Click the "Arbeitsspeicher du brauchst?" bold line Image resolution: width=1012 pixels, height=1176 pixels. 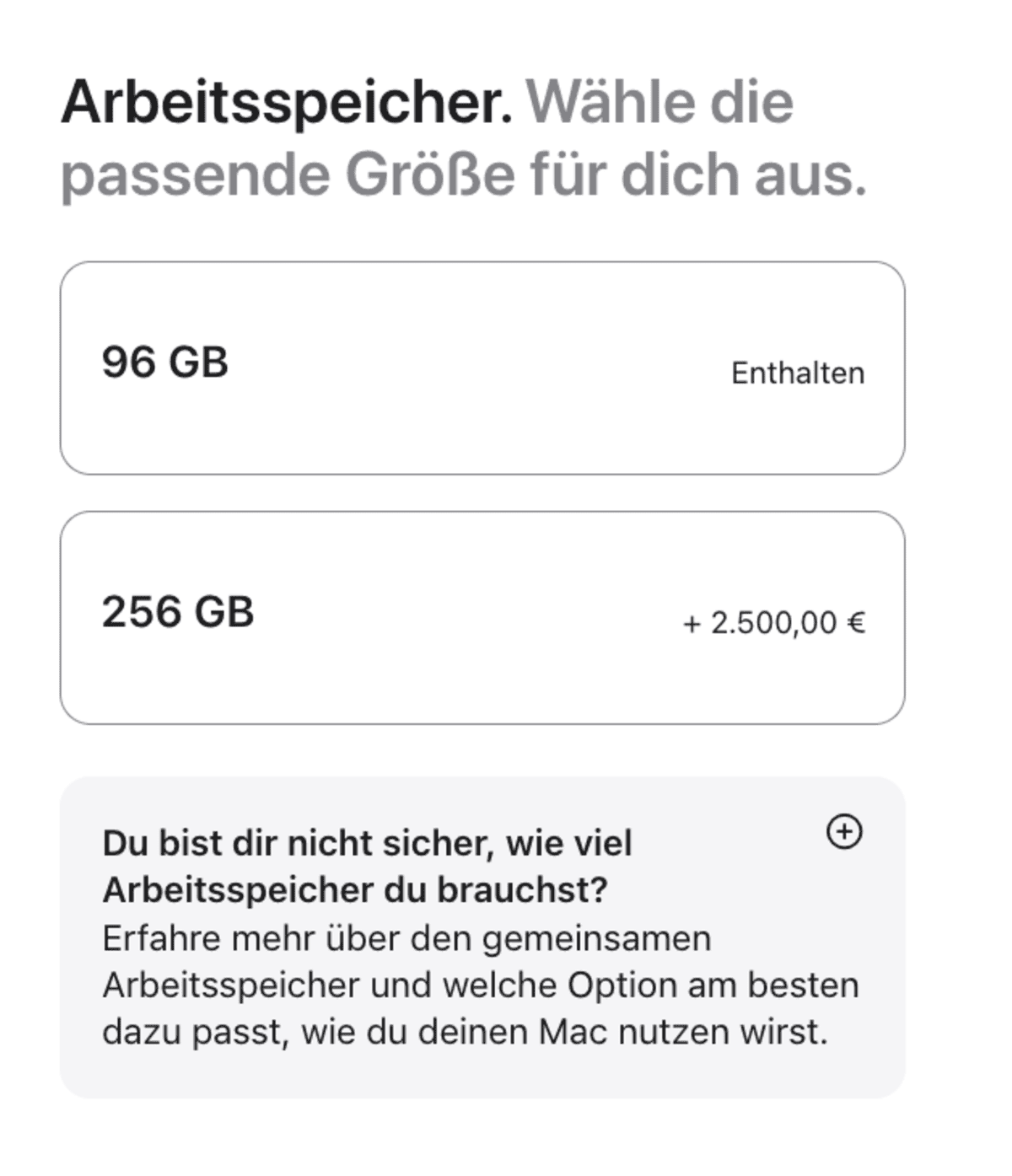tap(355, 890)
